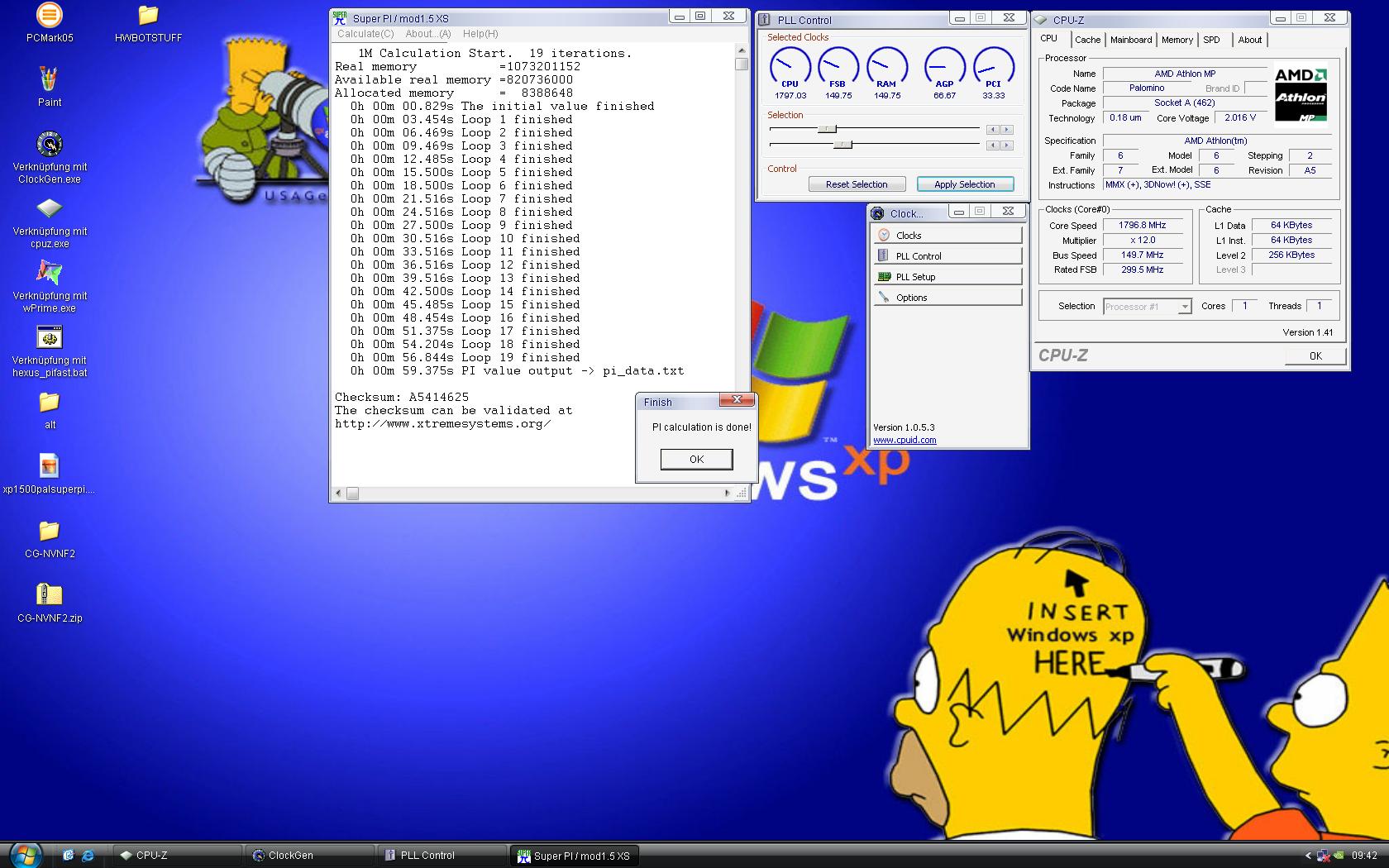Open Clocks in the ClockGen window
Screen dimensions: 1389x868
(x=947, y=236)
